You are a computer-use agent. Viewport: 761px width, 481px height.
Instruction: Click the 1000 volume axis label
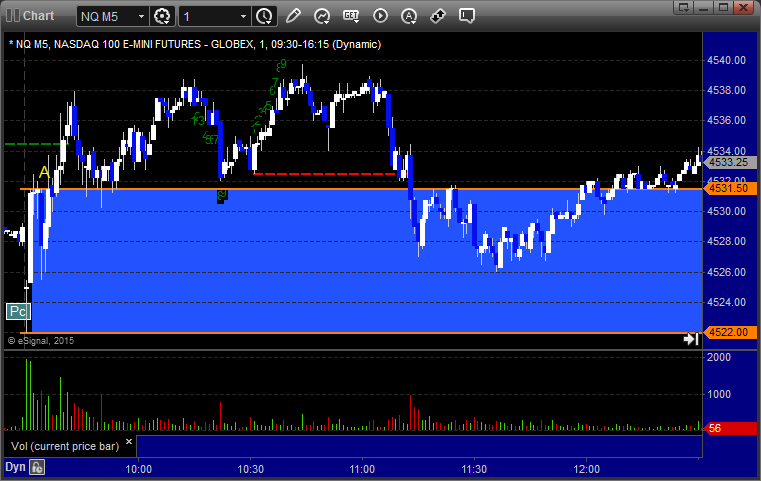tap(719, 394)
